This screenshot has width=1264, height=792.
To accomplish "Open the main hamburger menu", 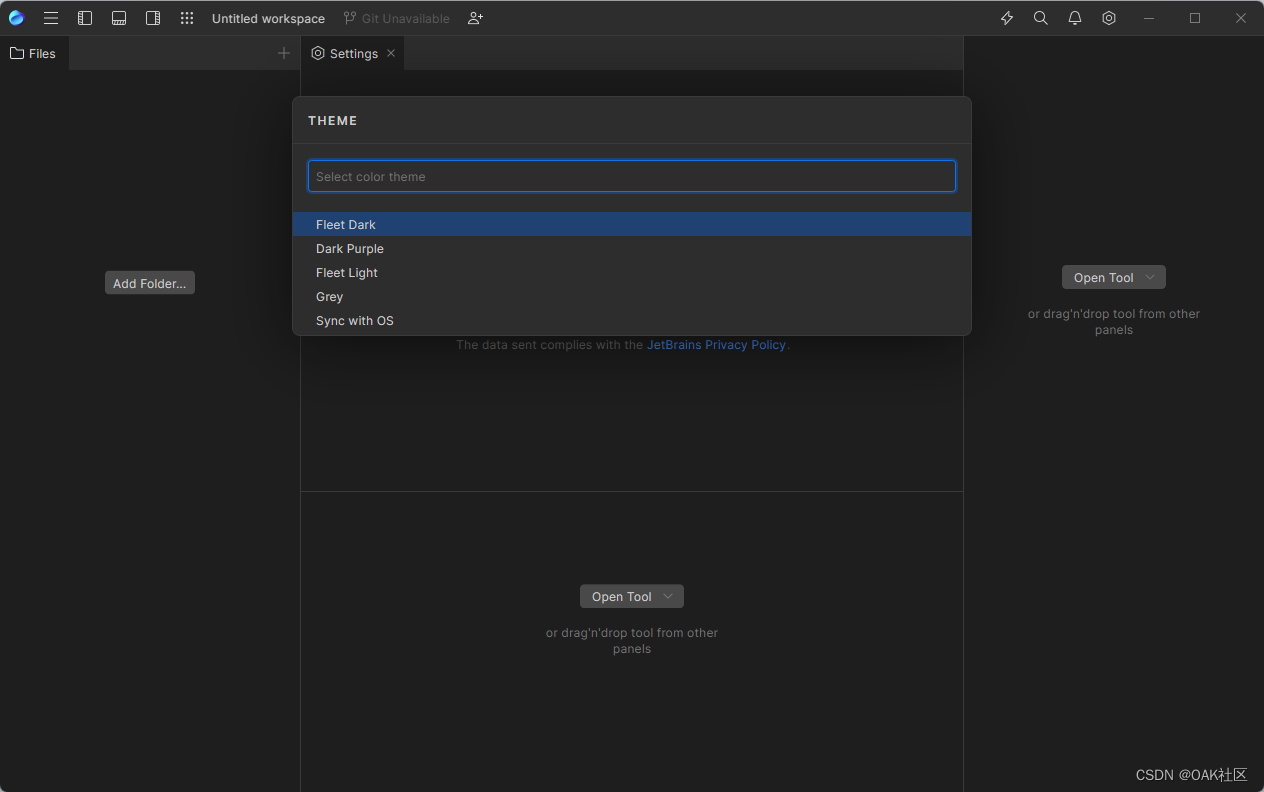I will tap(50, 17).
